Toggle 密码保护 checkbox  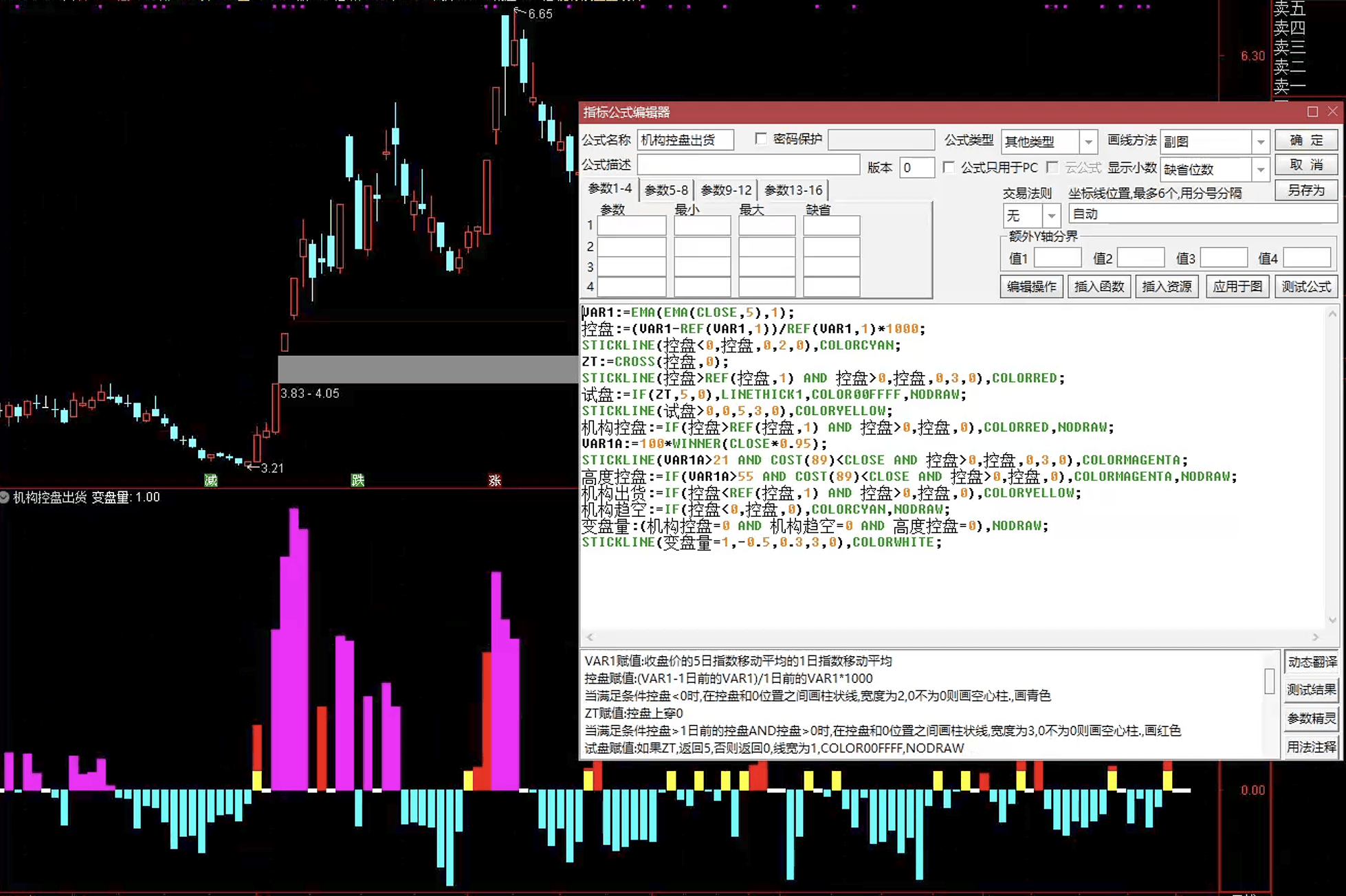point(761,139)
